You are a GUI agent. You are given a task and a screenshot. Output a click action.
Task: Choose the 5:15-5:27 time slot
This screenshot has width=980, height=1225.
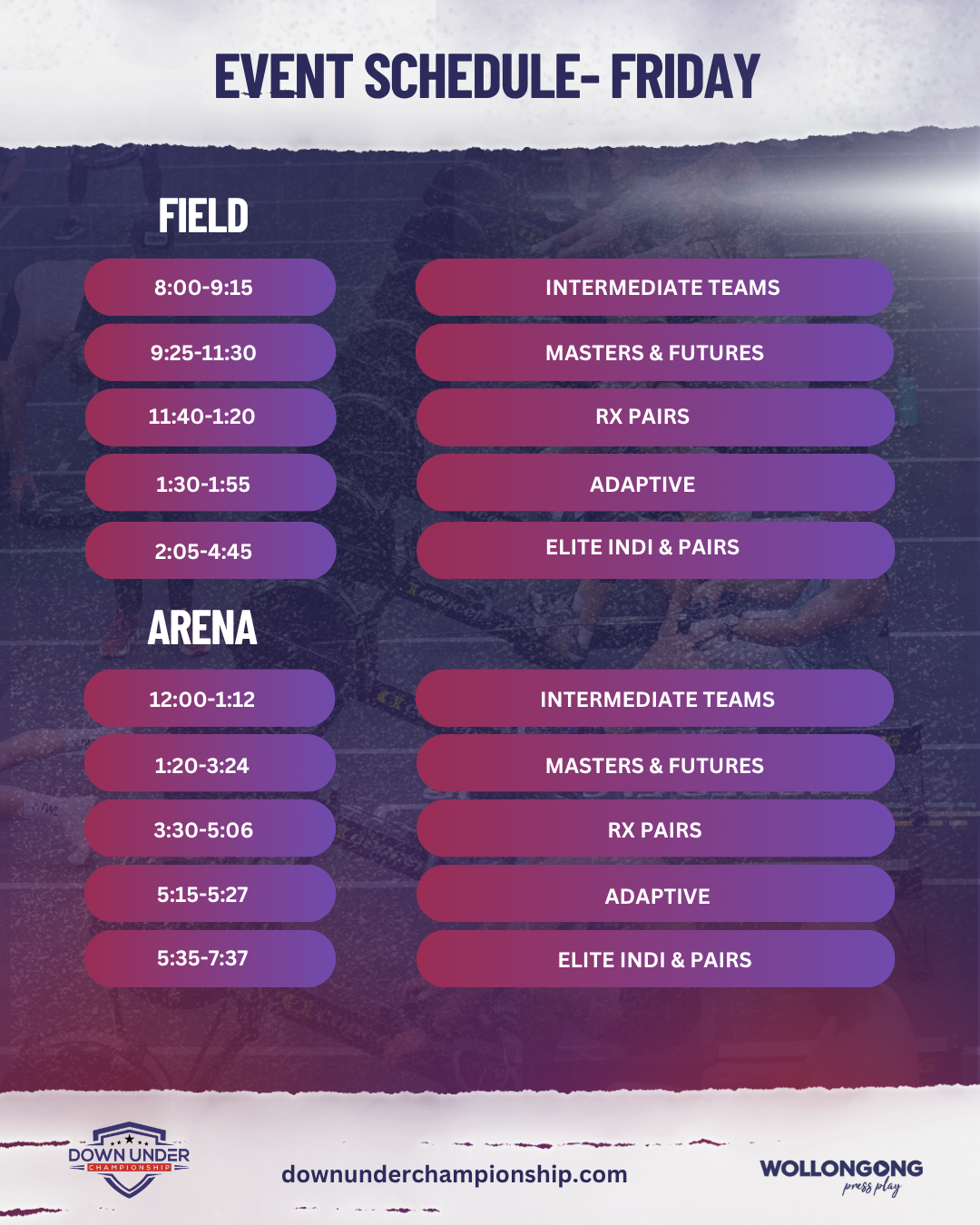[x=210, y=895]
